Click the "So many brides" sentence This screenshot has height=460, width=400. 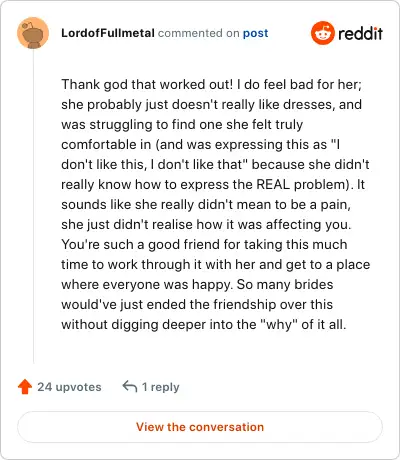pos(285,284)
